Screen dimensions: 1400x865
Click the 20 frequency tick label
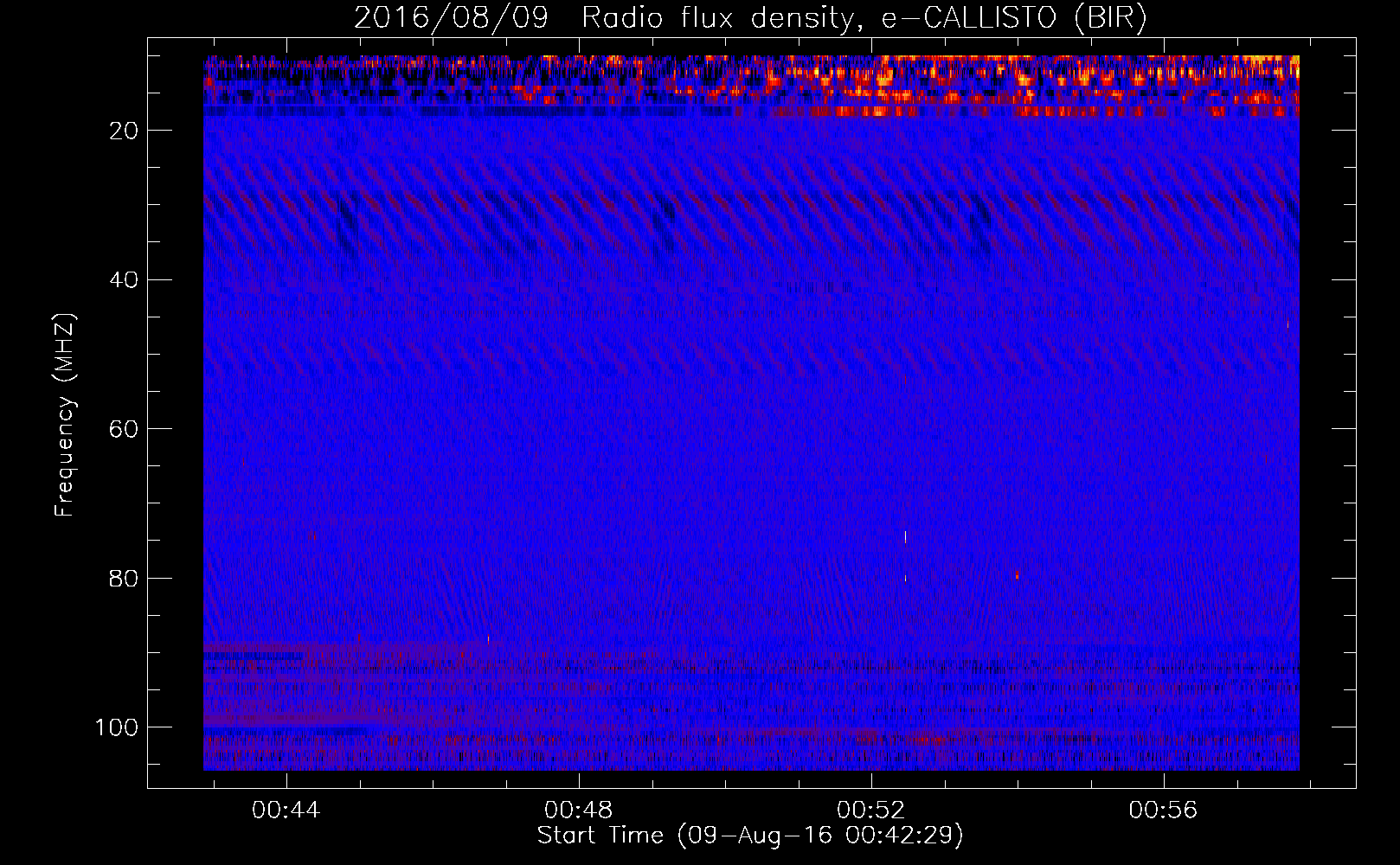click(x=124, y=131)
